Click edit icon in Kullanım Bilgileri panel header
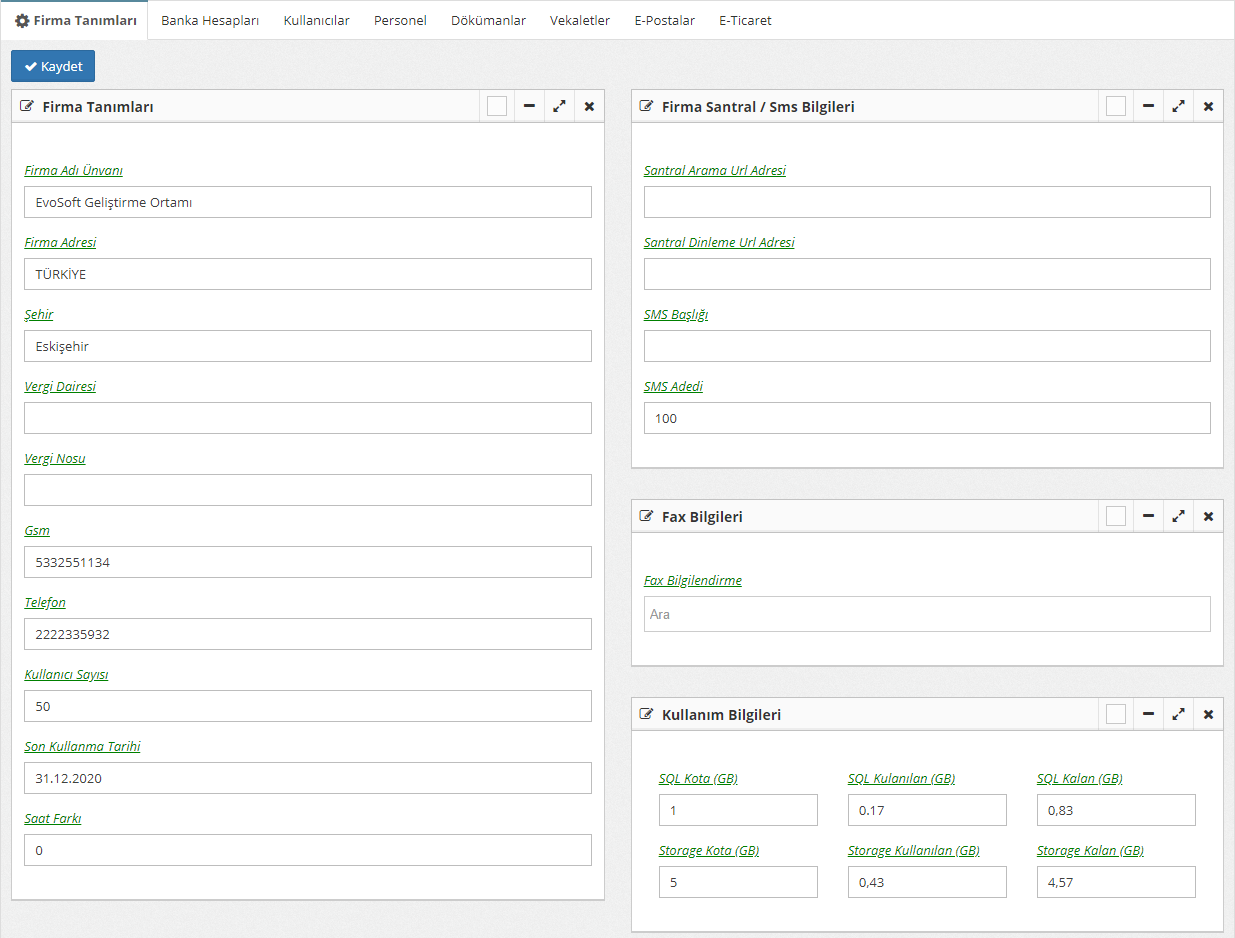 (x=646, y=714)
